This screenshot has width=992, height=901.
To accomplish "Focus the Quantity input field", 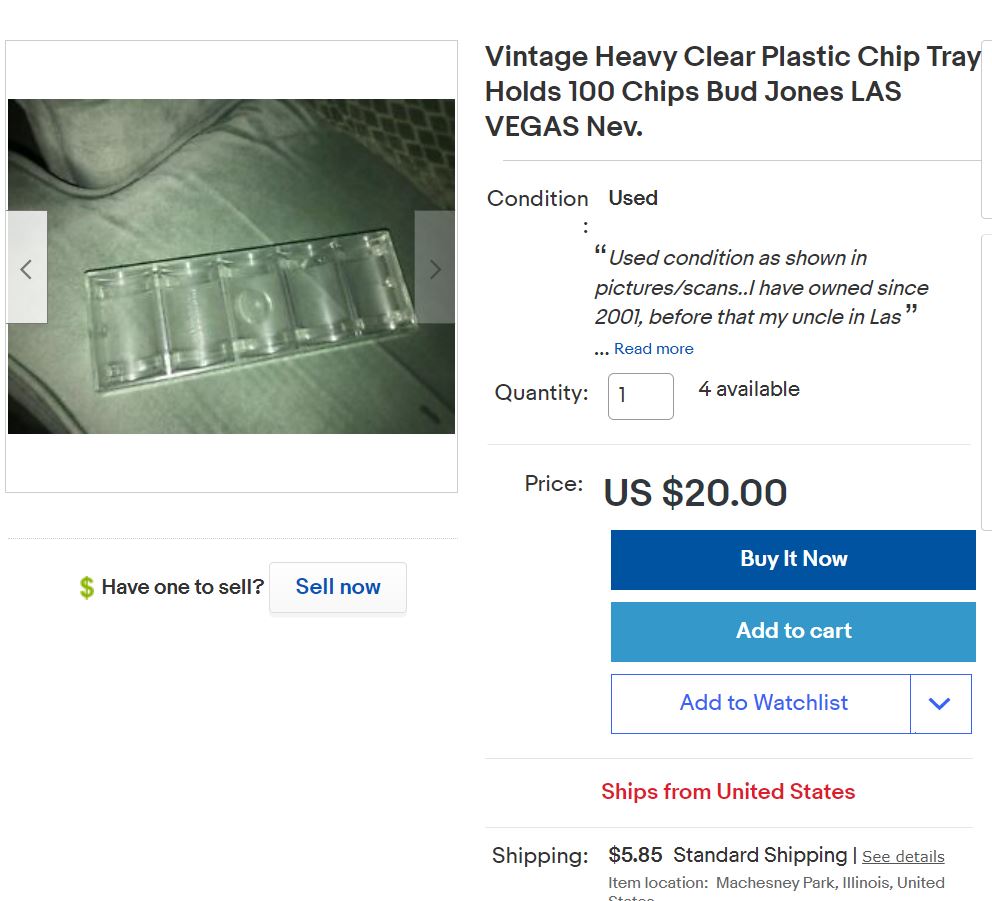I will (640, 396).
